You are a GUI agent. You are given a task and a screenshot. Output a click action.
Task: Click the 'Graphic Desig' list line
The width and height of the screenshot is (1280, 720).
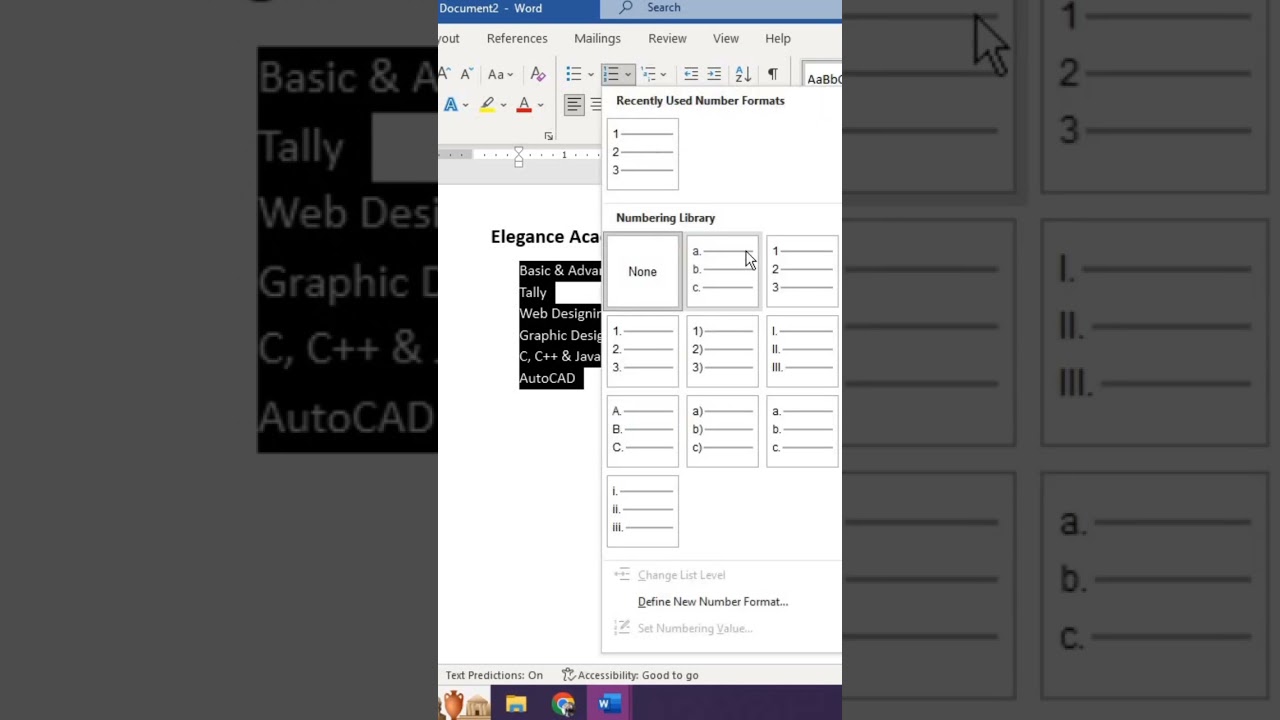pyautogui.click(x=560, y=335)
